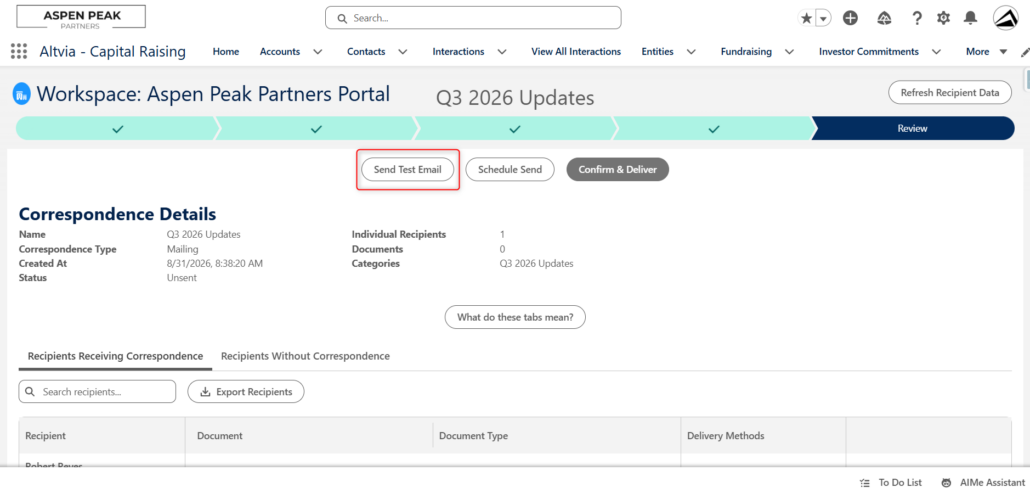This screenshot has height=493, width=1030.
Task: Click the Favorites star icon
Action: (x=807, y=18)
